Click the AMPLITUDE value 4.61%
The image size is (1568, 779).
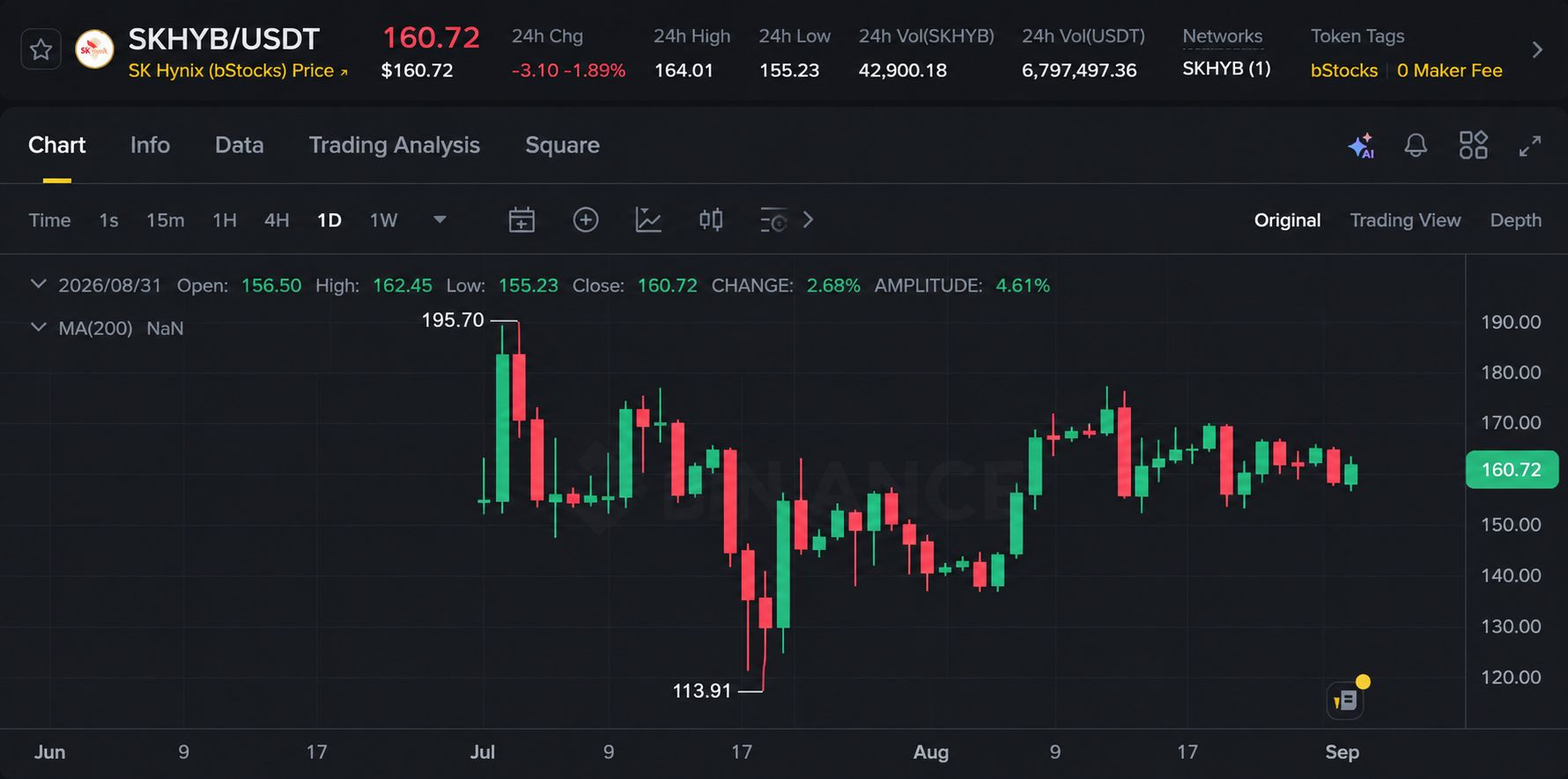click(x=1023, y=286)
